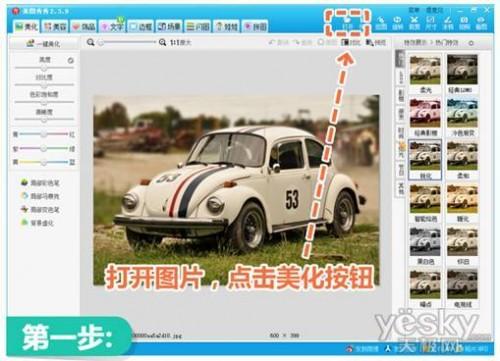Click the 旋转 rotate tool icon
500x361 pixels.
397,23
